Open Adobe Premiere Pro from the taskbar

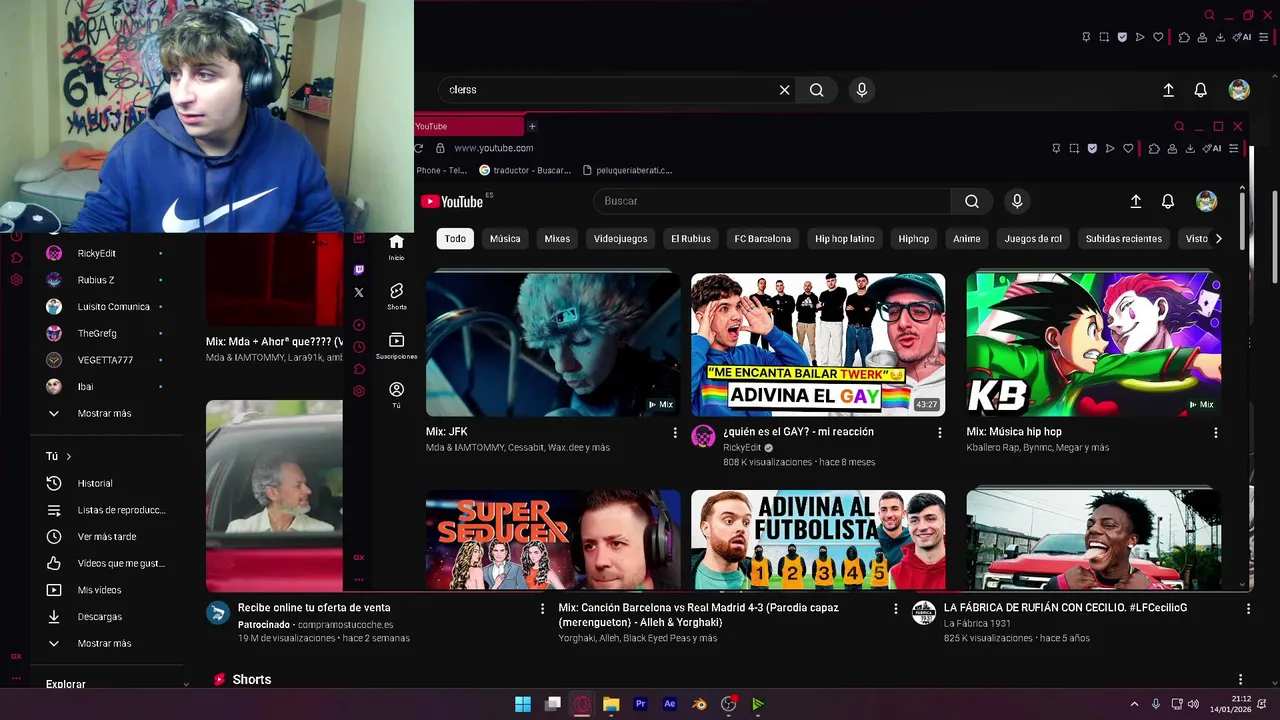point(641,704)
